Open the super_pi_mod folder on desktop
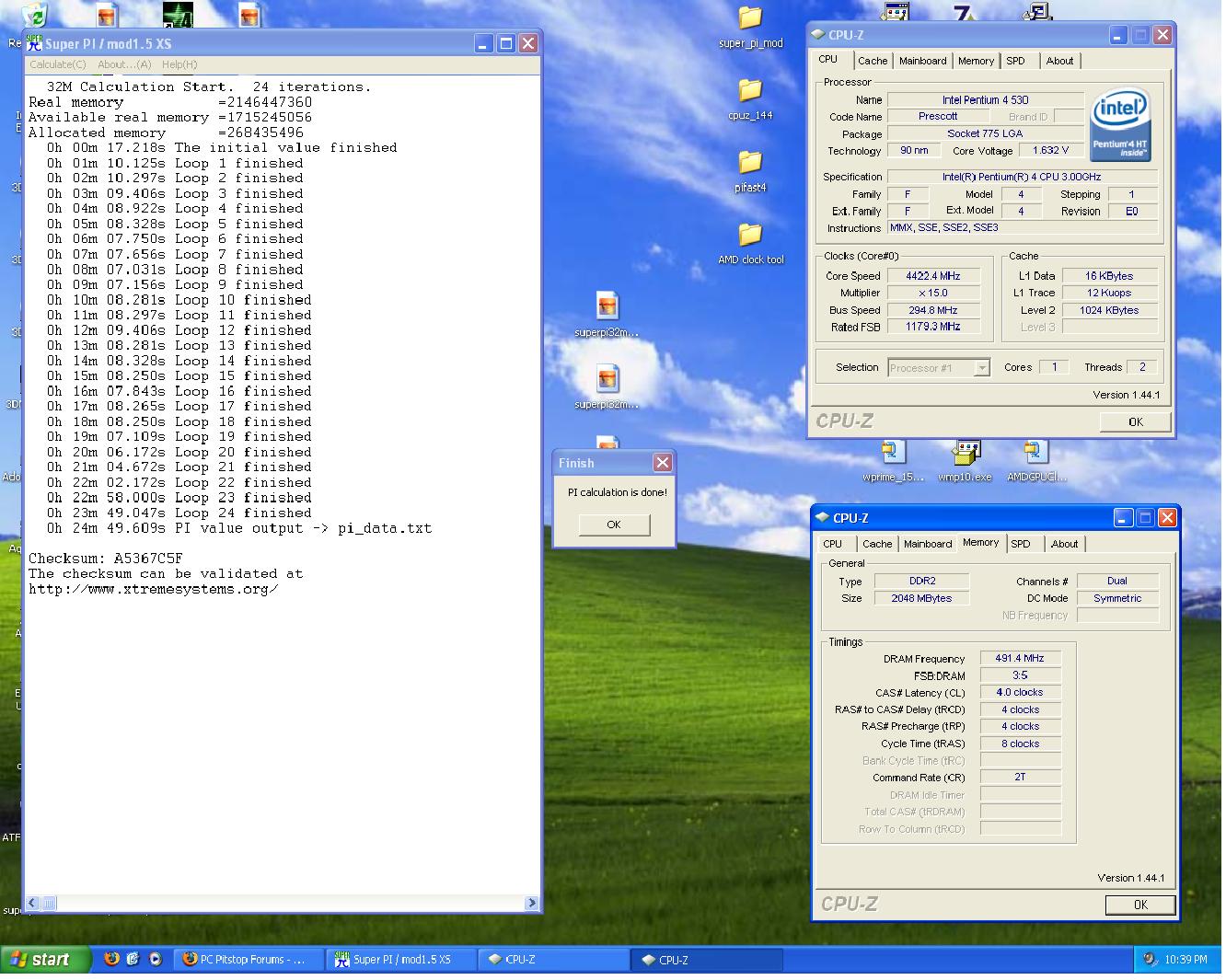The image size is (1226, 980). pyautogui.click(x=750, y=26)
